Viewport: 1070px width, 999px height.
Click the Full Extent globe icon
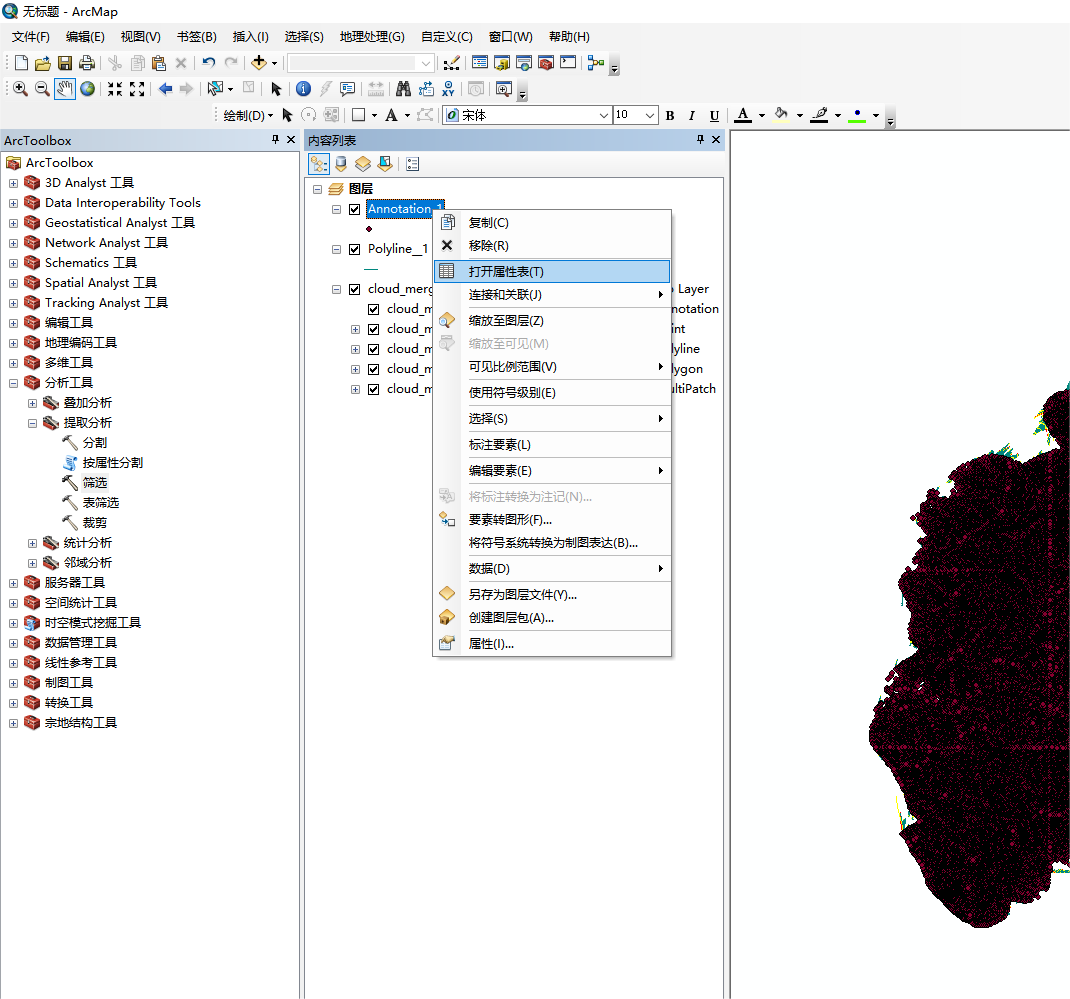point(87,89)
